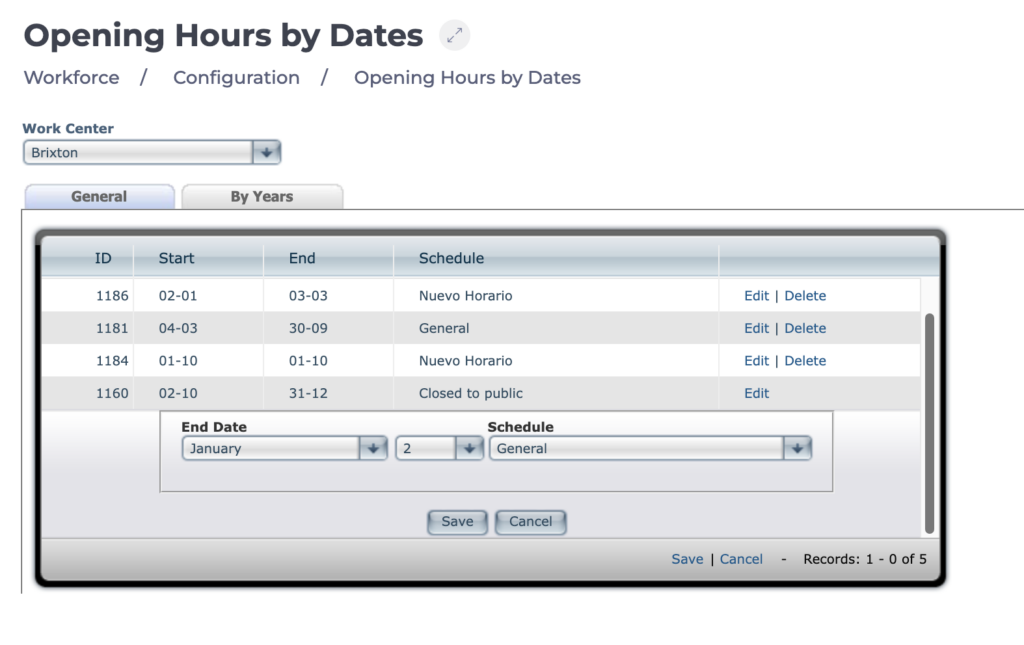The width and height of the screenshot is (1024, 645).
Task: Click the Save link in the footer bar
Action: point(687,559)
